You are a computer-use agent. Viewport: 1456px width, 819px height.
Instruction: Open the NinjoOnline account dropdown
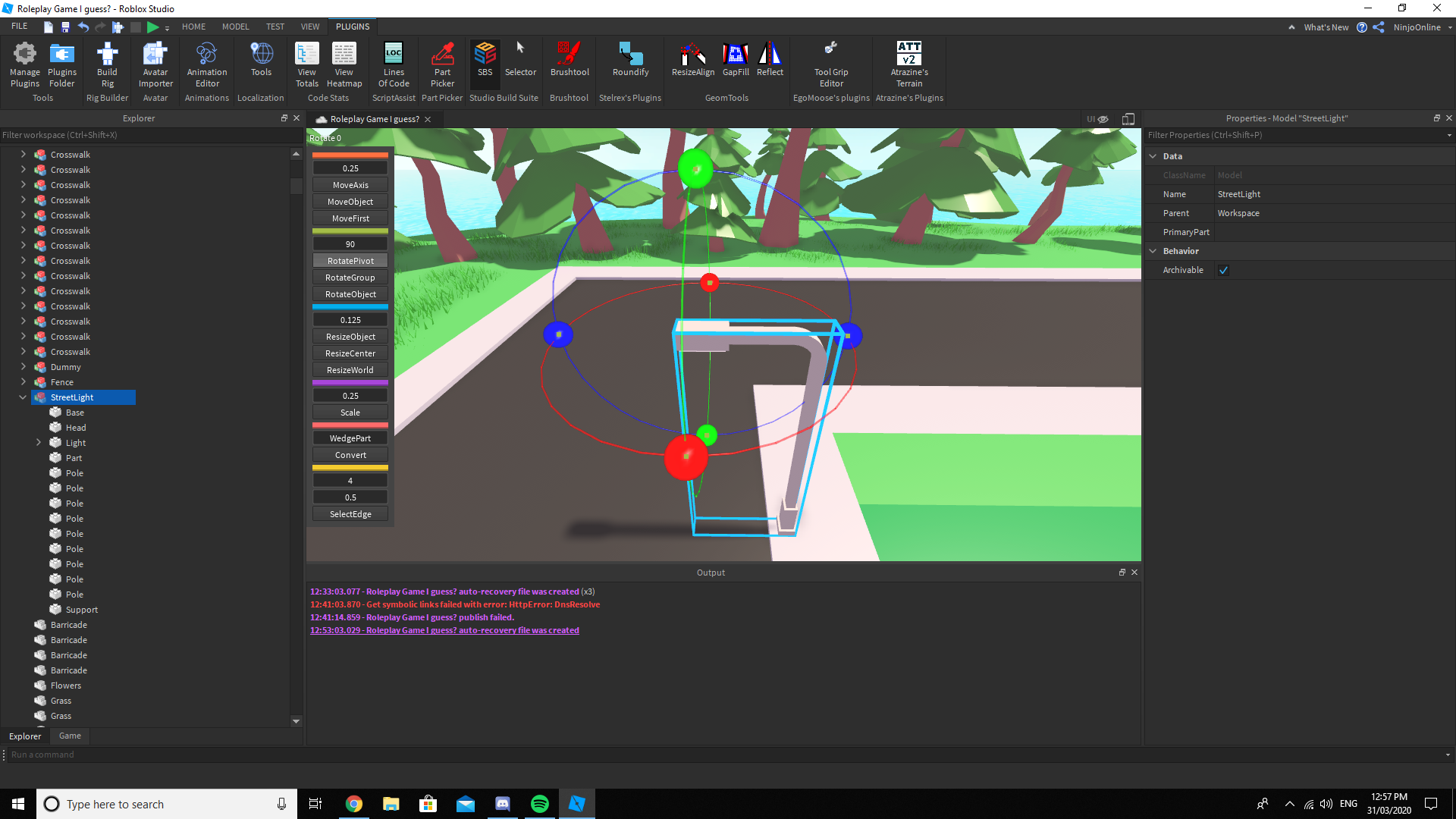click(1449, 27)
